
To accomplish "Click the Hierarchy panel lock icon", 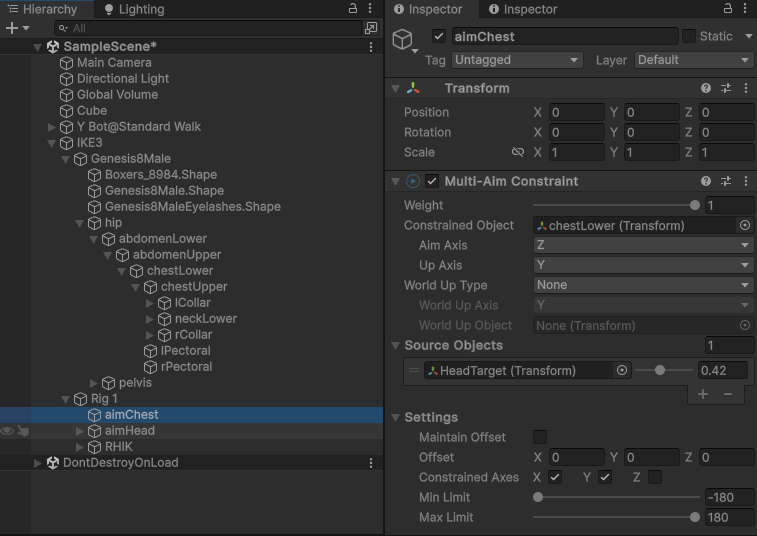I will [351, 9].
